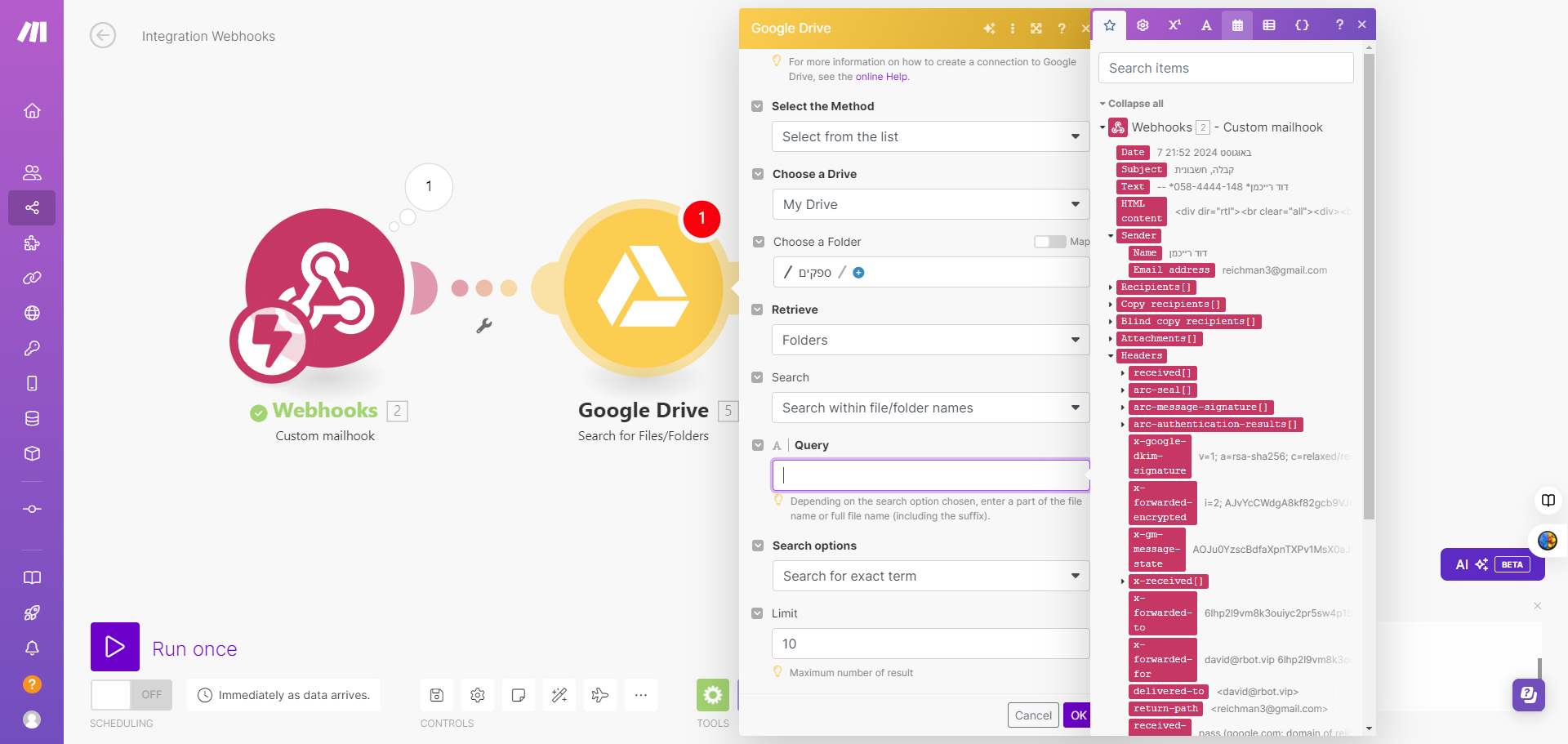1568x744 pixels.
Task: Open the Scenarios share icon in sidebar
Action: coord(32,207)
